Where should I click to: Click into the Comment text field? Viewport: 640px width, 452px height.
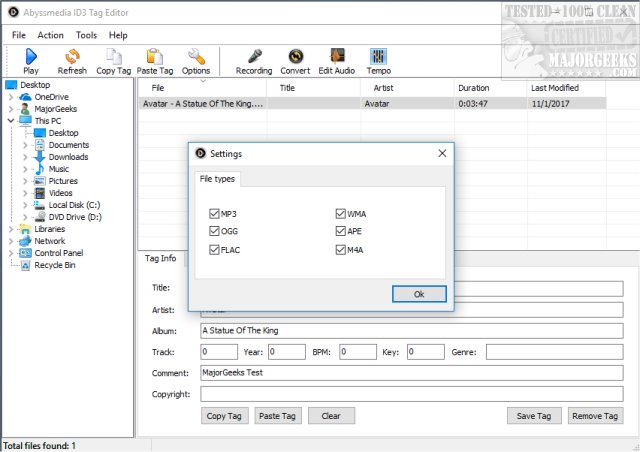coord(411,373)
